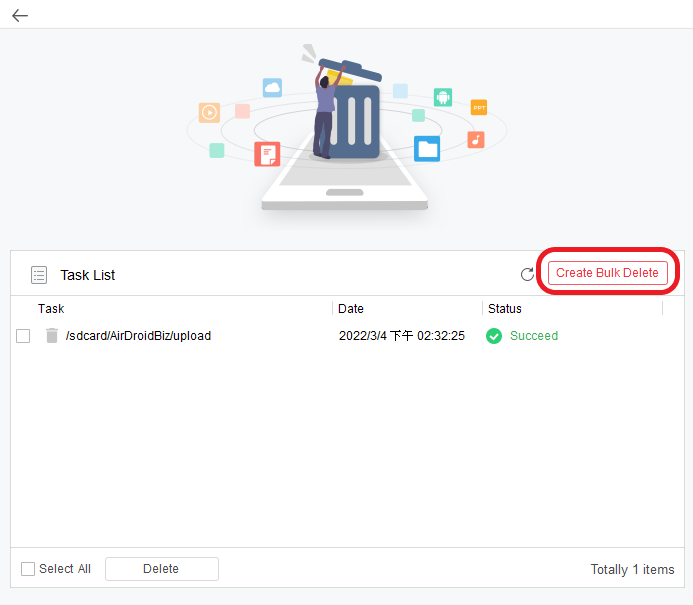Click the Delete button
The height and width of the screenshot is (605, 693).
point(162,569)
